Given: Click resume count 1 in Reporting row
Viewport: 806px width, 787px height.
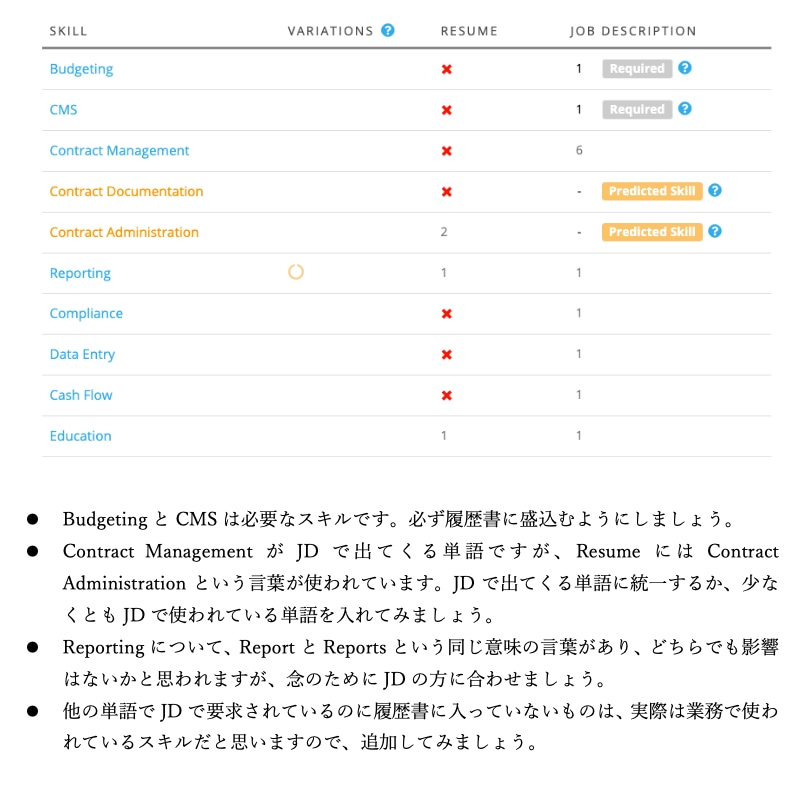Looking at the screenshot, I should tap(444, 272).
